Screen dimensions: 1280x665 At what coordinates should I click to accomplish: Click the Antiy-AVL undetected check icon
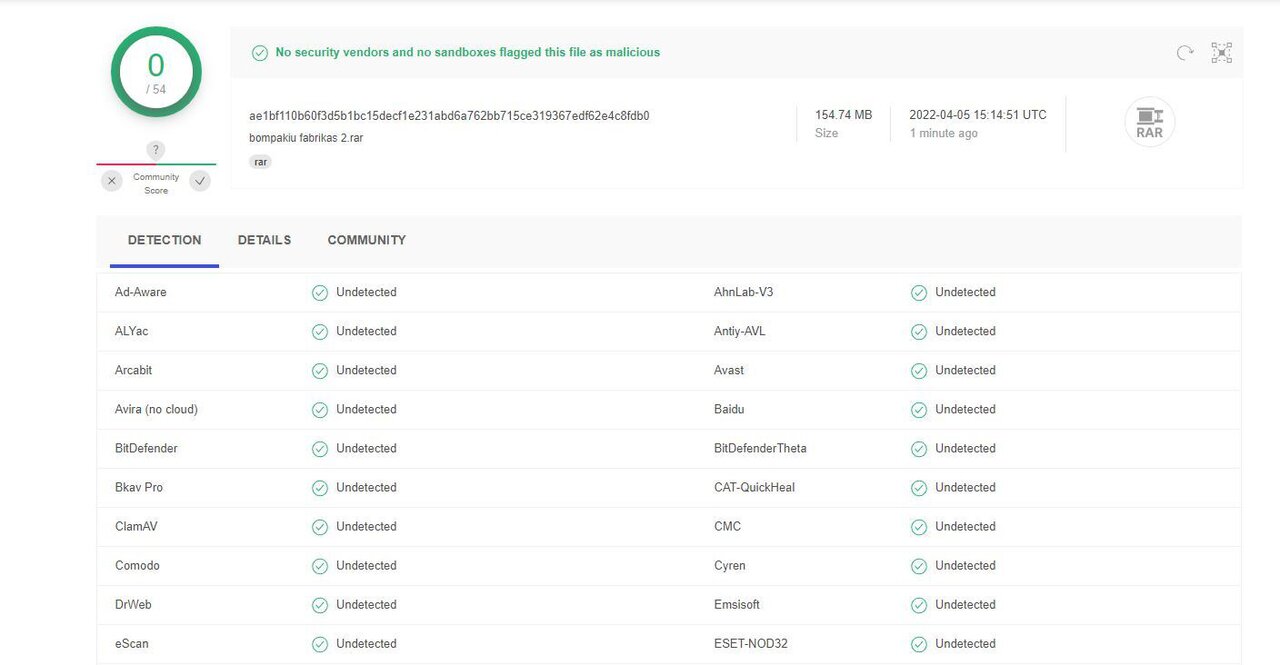(x=919, y=332)
